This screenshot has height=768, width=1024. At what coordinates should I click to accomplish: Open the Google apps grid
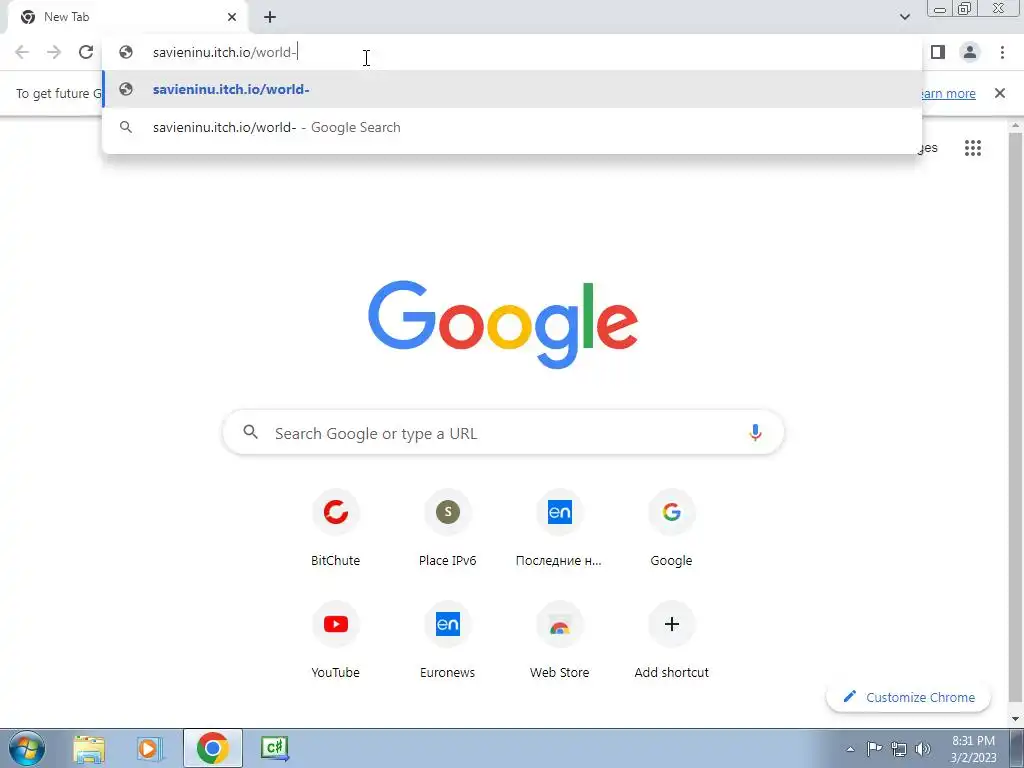pyautogui.click(x=972, y=148)
